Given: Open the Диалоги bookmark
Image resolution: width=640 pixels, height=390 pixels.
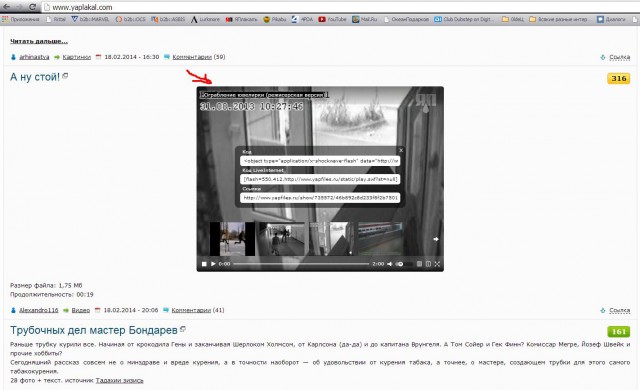Looking at the screenshot, I should [611, 19].
